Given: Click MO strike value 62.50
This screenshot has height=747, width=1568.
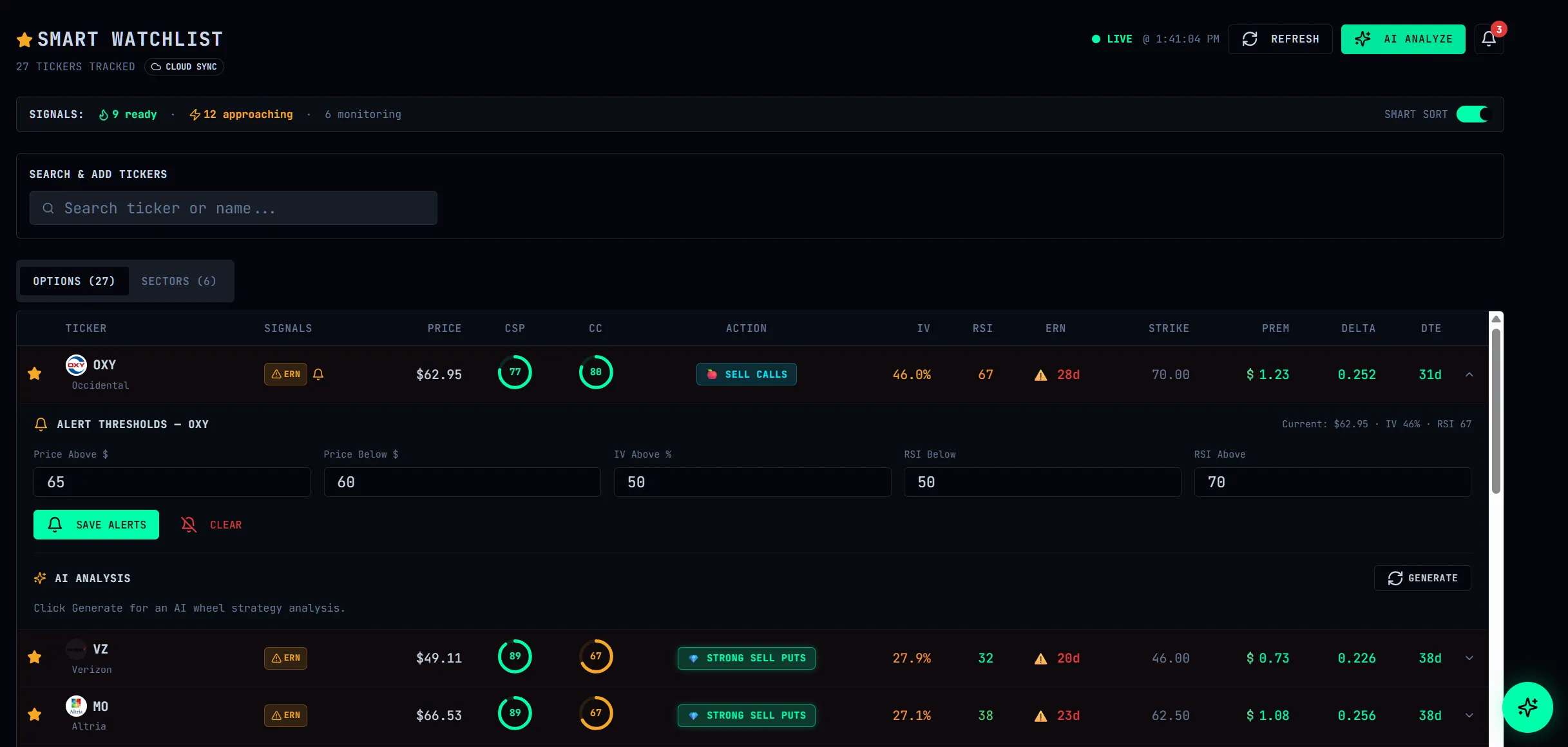Looking at the screenshot, I should tap(1171, 715).
